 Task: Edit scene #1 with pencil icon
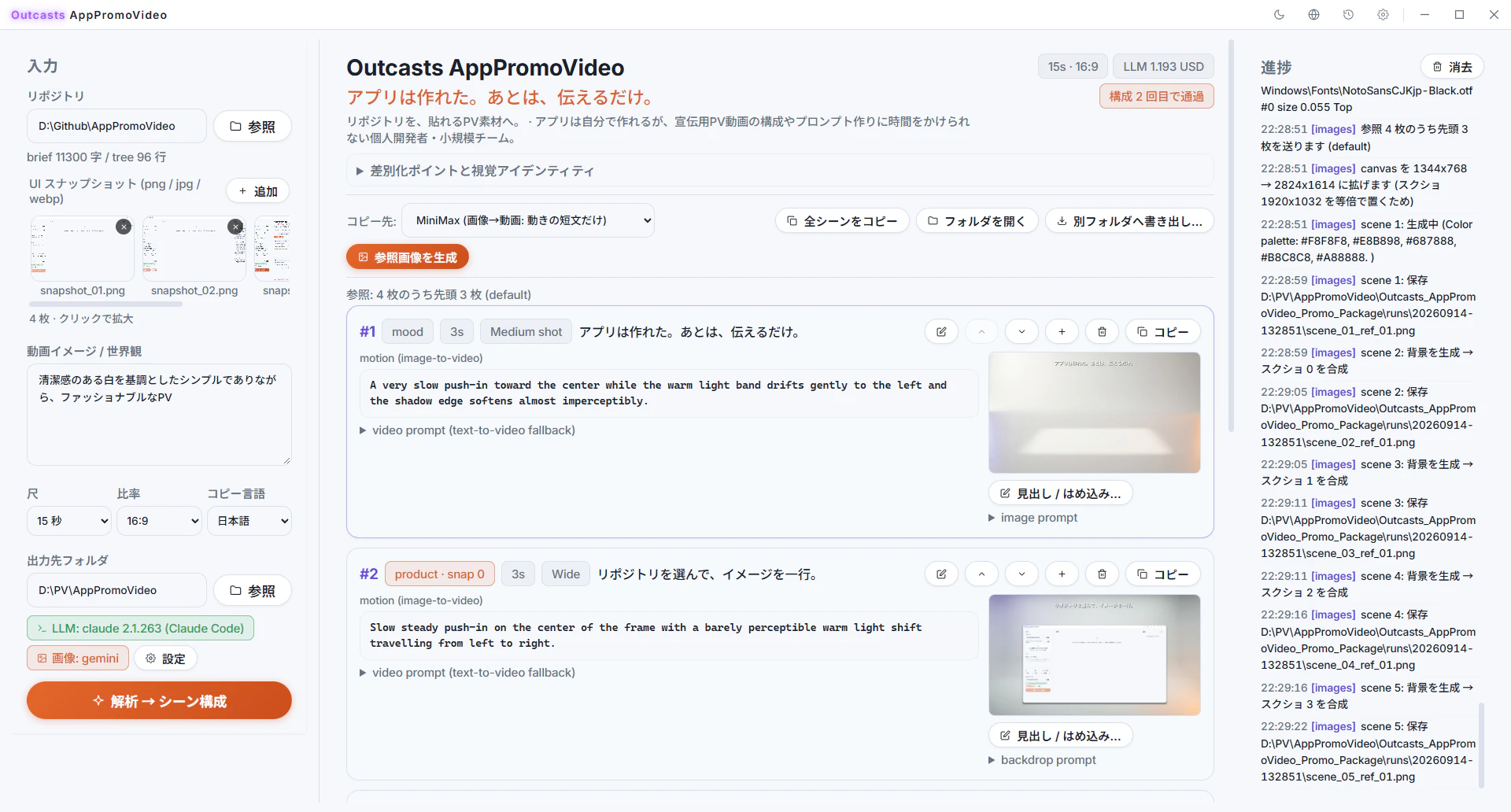coord(941,332)
